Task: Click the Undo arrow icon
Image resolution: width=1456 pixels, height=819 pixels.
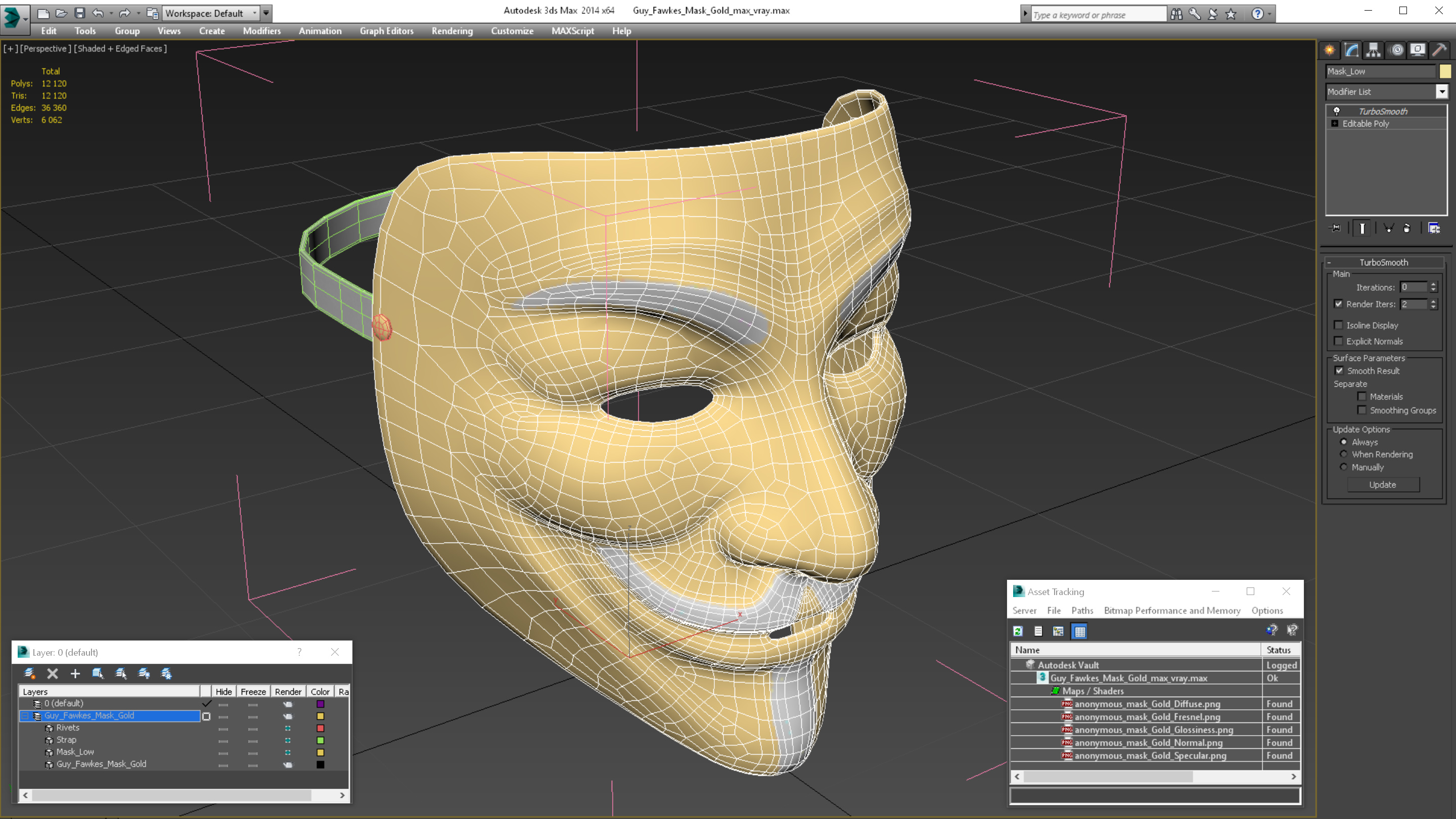Action: 98,13
